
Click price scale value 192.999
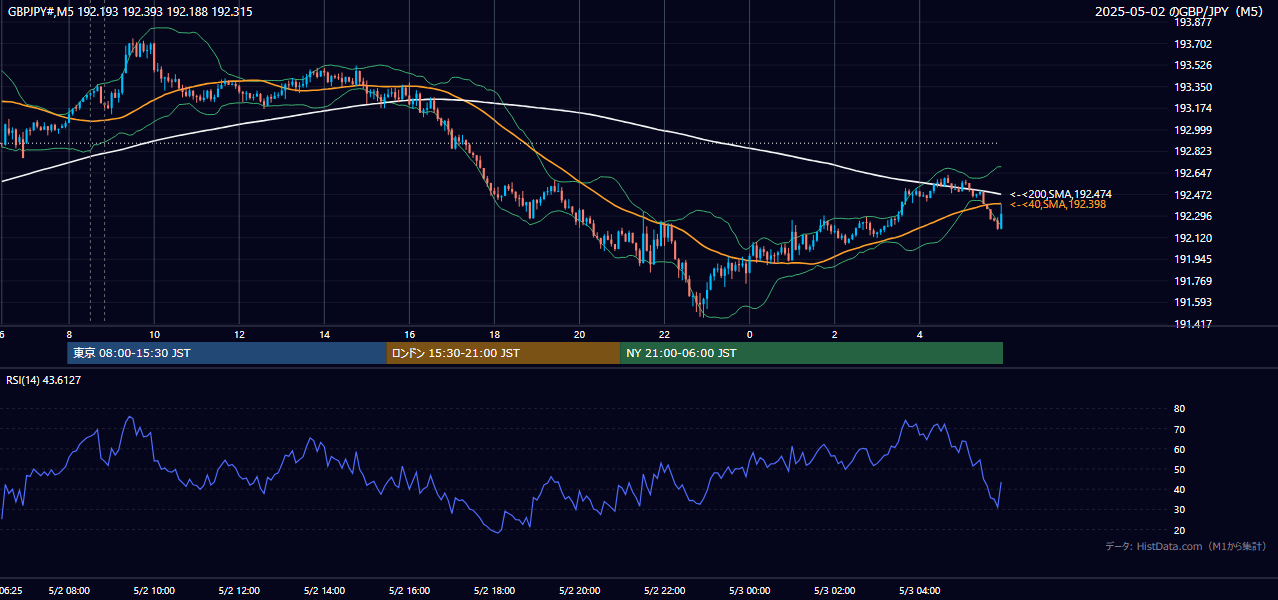(1192, 130)
